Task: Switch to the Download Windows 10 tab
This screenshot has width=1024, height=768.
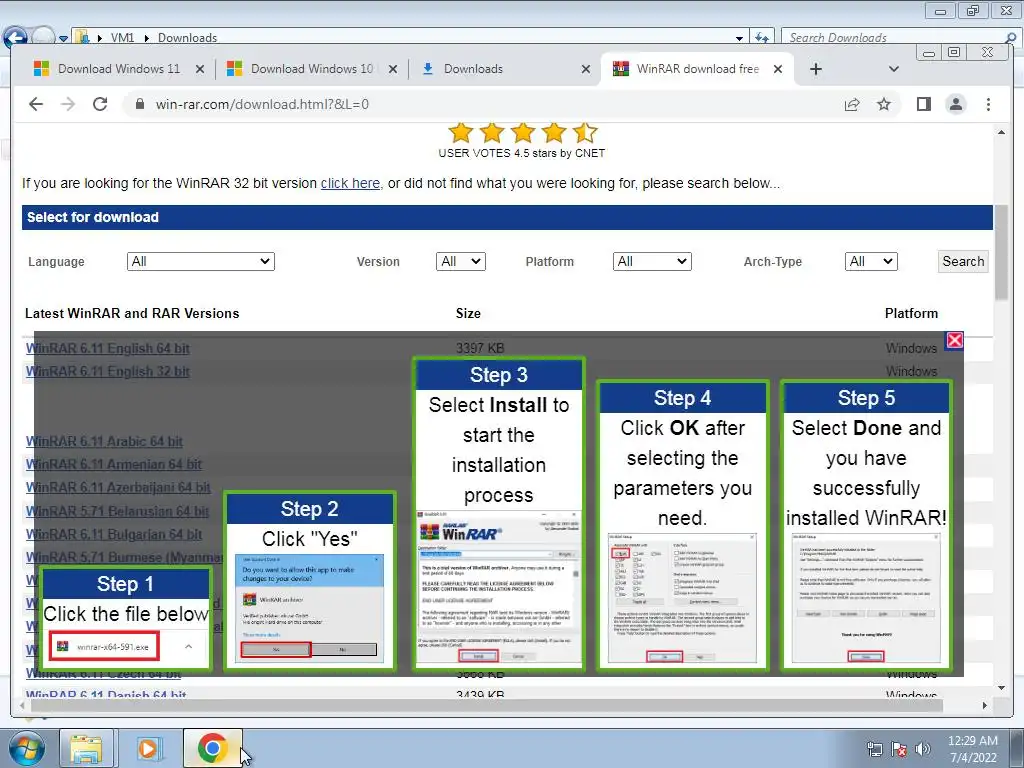Action: pyautogui.click(x=312, y=69)
